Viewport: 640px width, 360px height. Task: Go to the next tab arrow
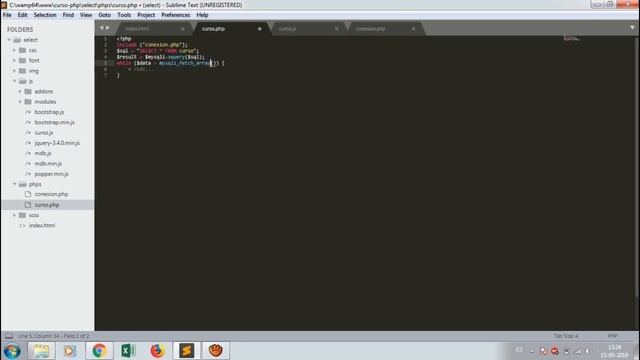108,28
